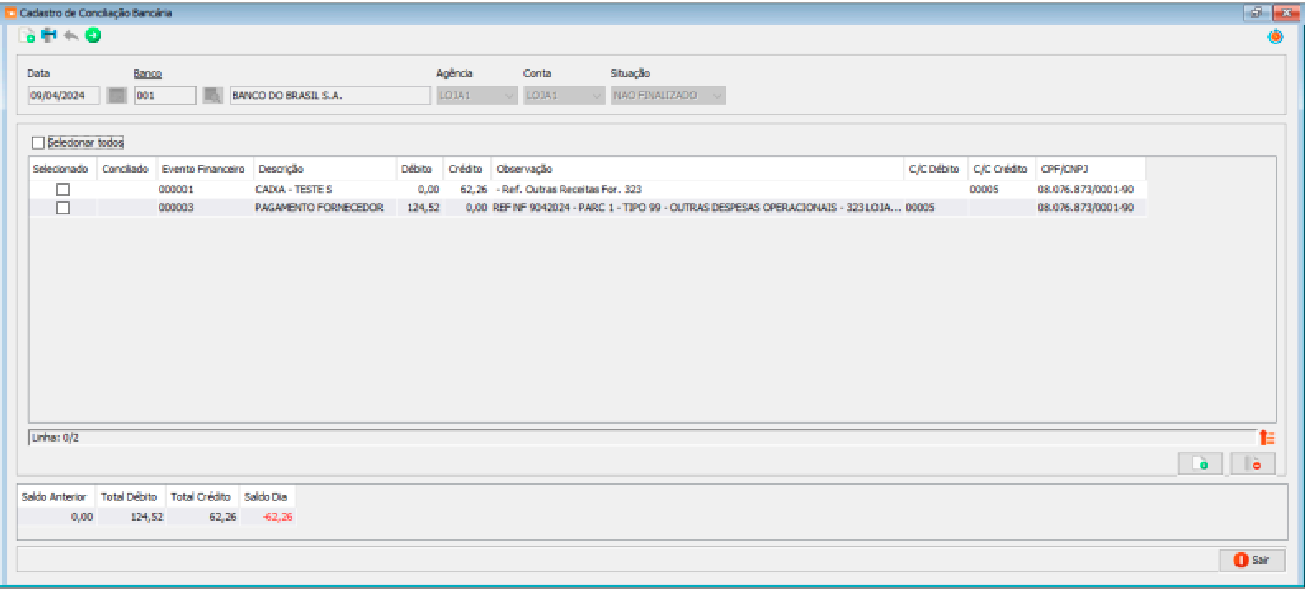Click the save icon in the toolbar

49,36
